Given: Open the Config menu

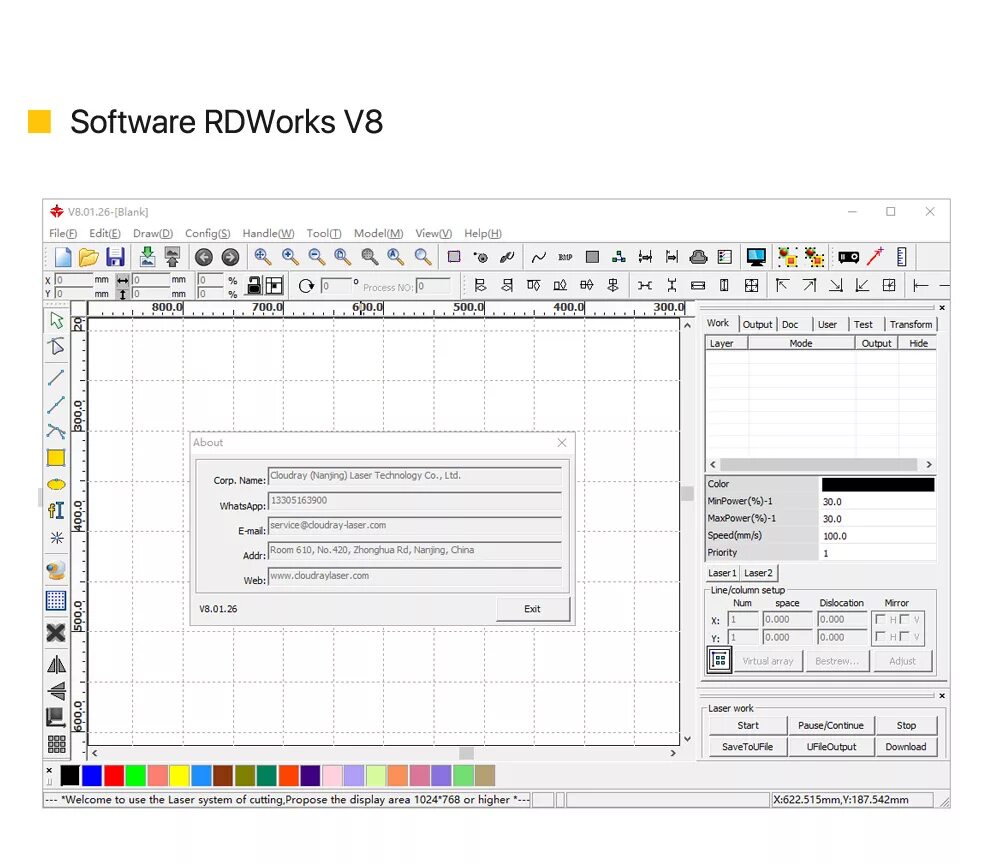Looking at the screenshot, I should [207, 233].
